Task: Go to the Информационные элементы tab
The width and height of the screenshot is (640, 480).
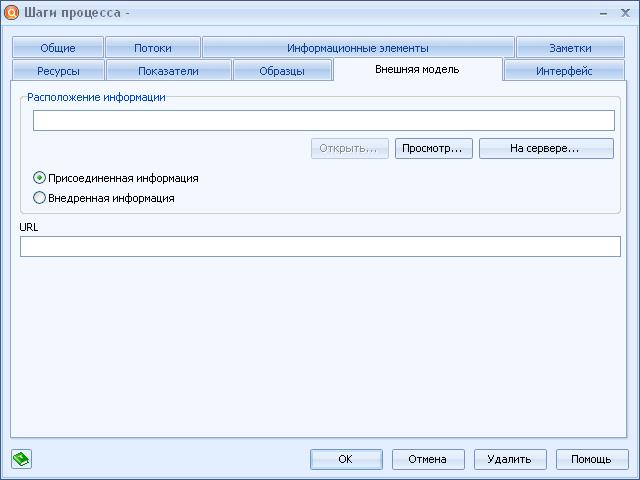Action: (358, 47)
